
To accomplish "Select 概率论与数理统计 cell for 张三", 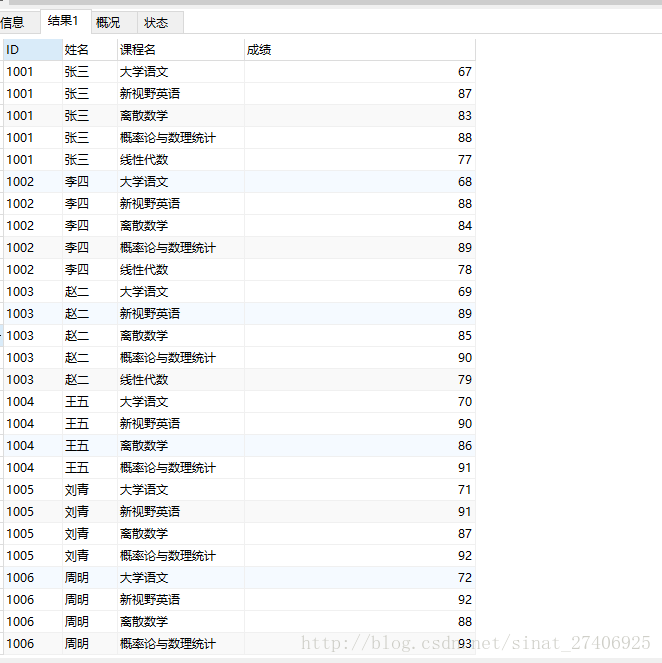I will click(181, 138).
